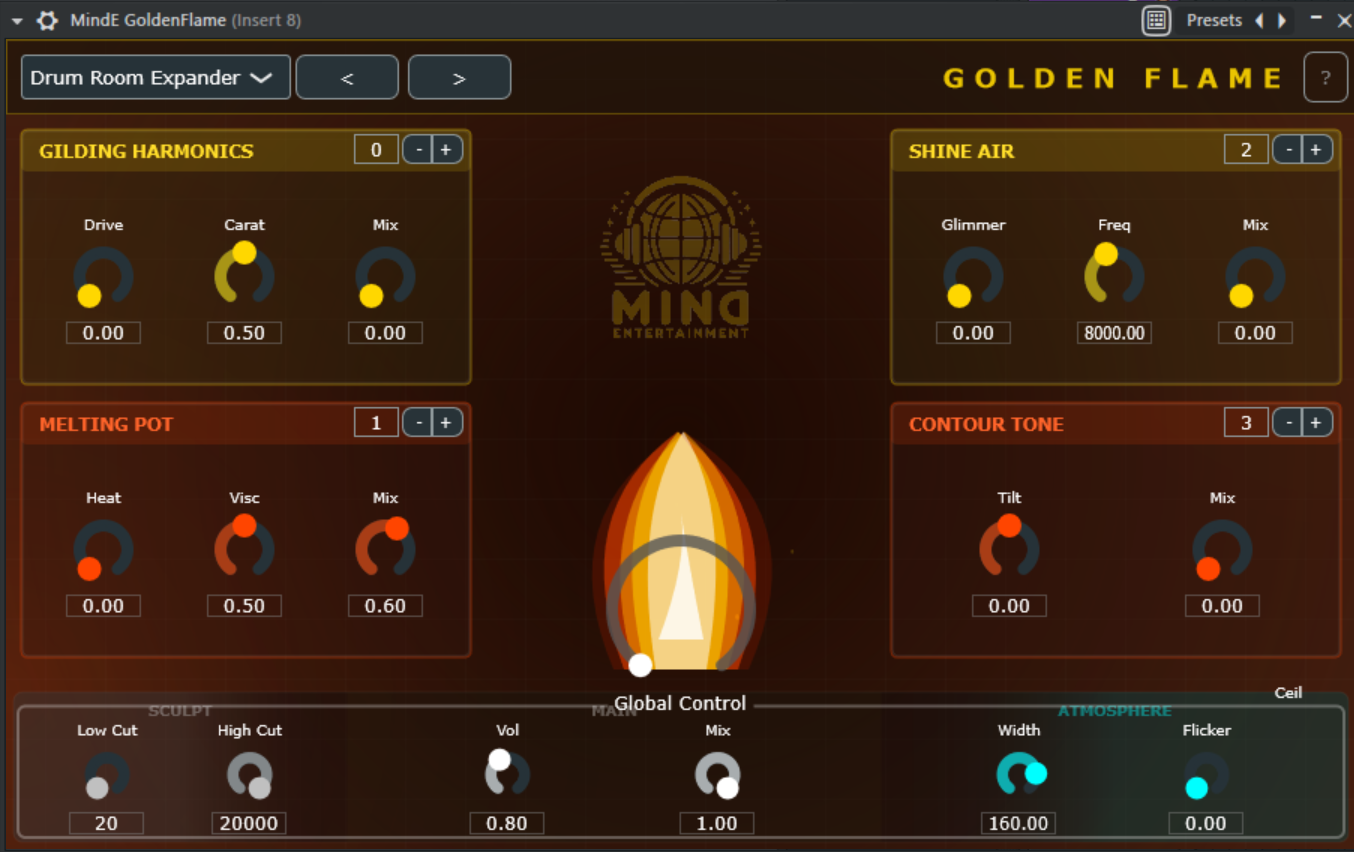Decrease Contour Tone order with minus button

click(1289, 422)
